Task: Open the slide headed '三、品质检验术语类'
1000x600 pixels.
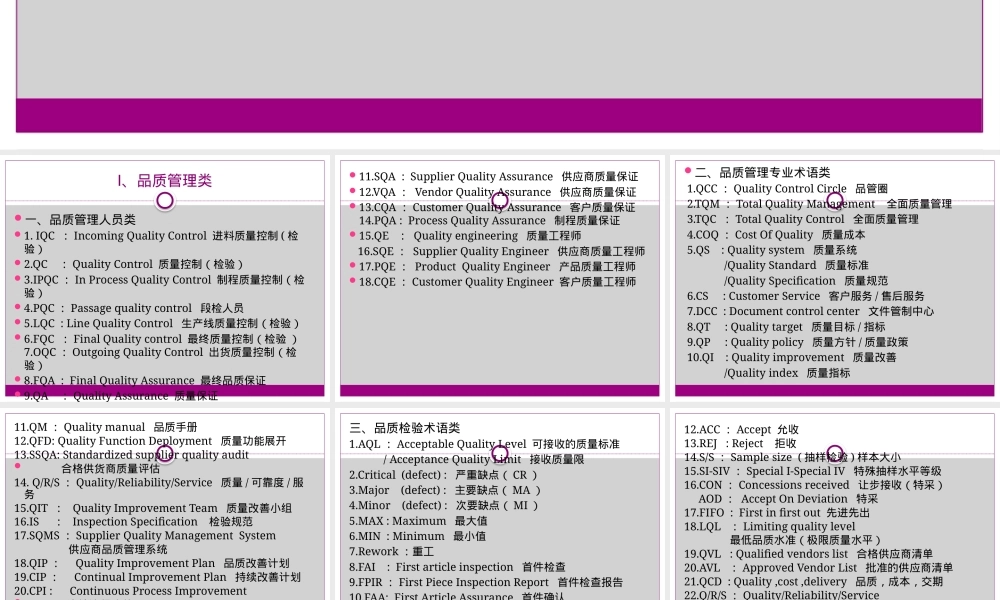Action: [x=499, y=507]
